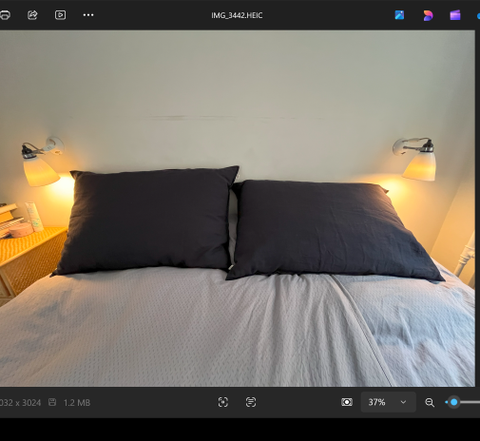Click the visual search scan icon

point(223,402)
